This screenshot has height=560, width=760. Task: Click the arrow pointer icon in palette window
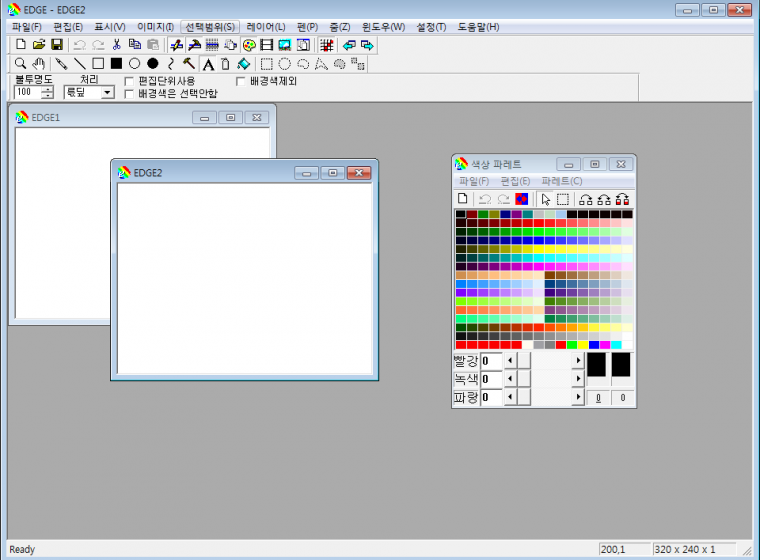point(545,199)
